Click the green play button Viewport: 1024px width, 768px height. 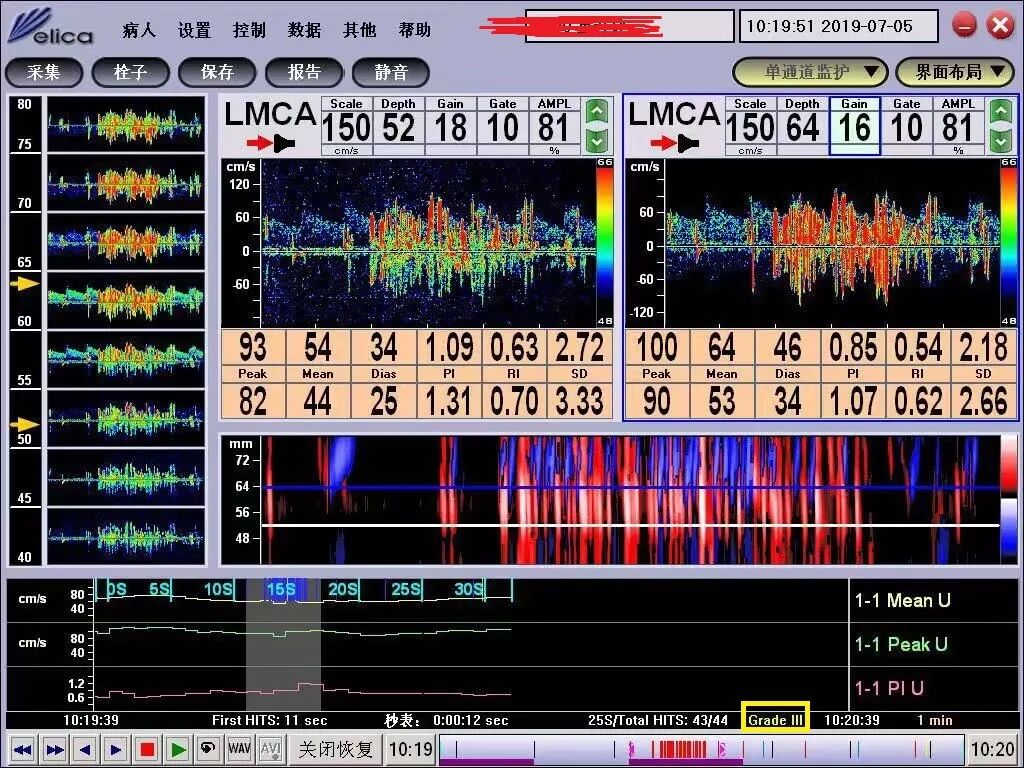point(178,748)
